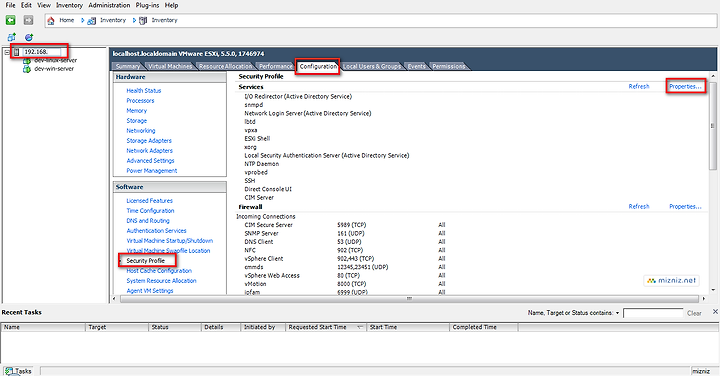This screenshot has height=376, width=720.
Task: Switch to the Permissions tab
Action: [x=449, y=67]
